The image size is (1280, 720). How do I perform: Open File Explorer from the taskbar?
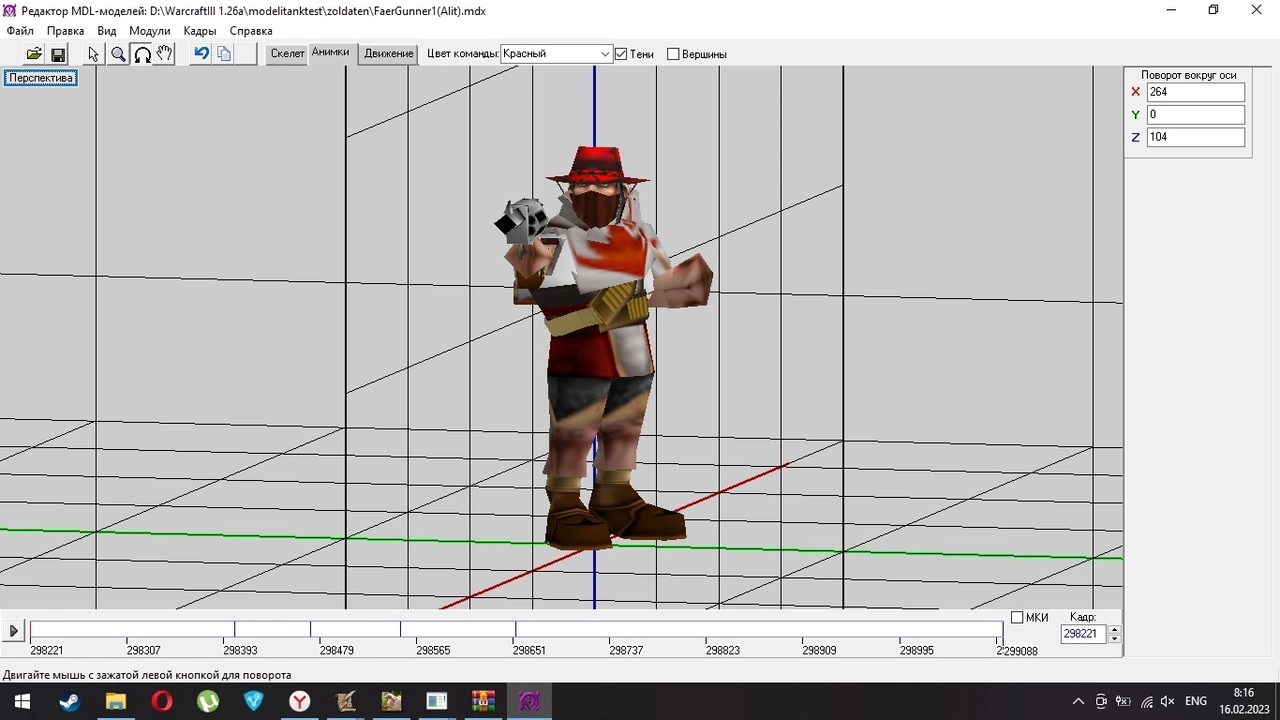click(x=116, y=701)
